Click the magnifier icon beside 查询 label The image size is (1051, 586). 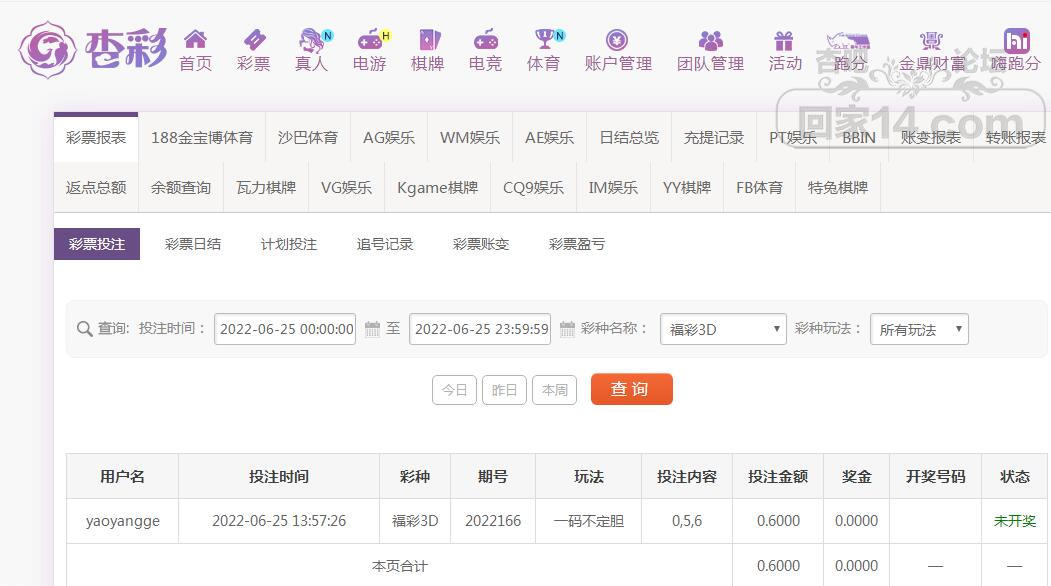point(84,328)
